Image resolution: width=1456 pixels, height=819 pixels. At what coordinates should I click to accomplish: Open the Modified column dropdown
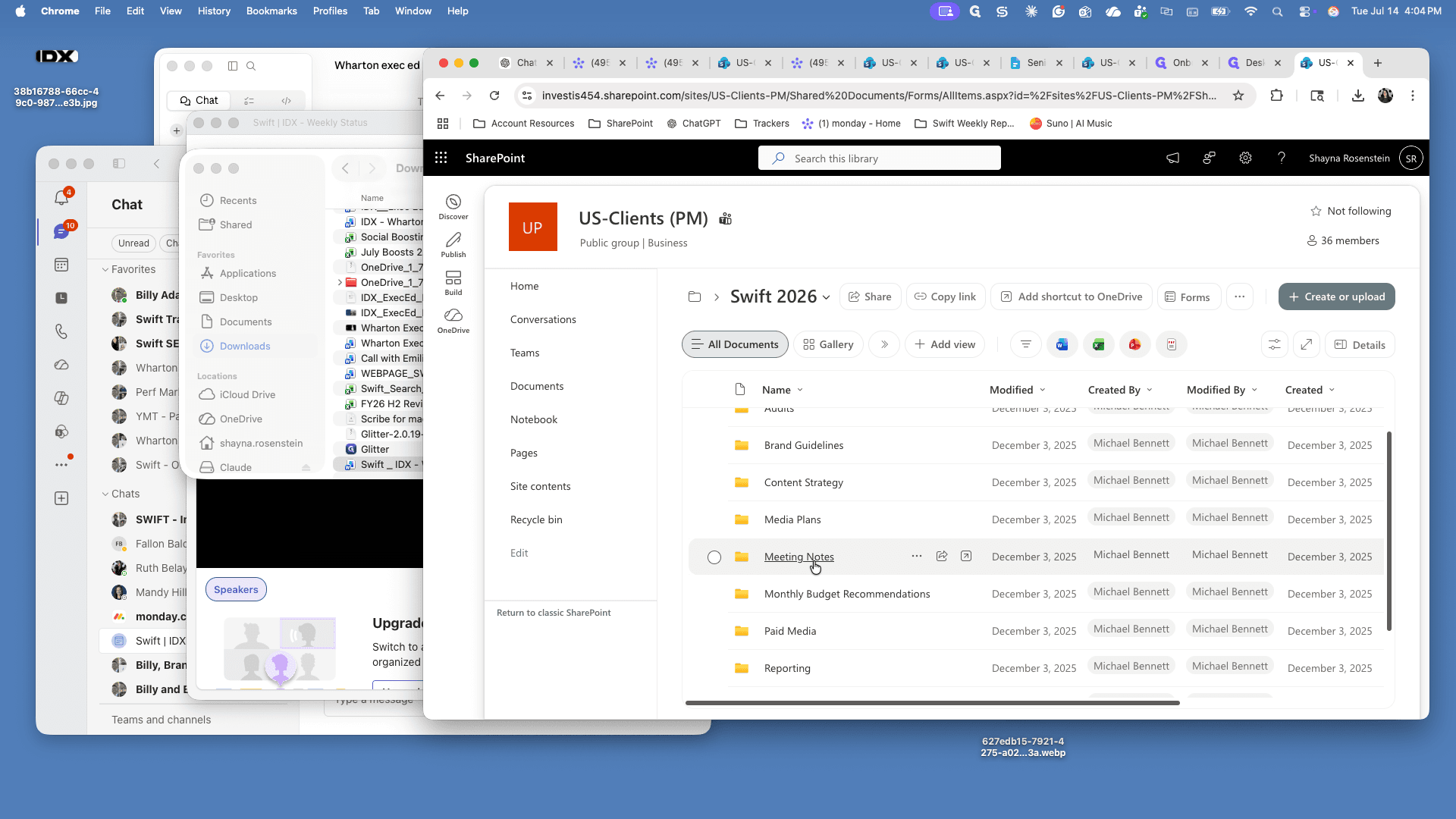coord(1042,390)
